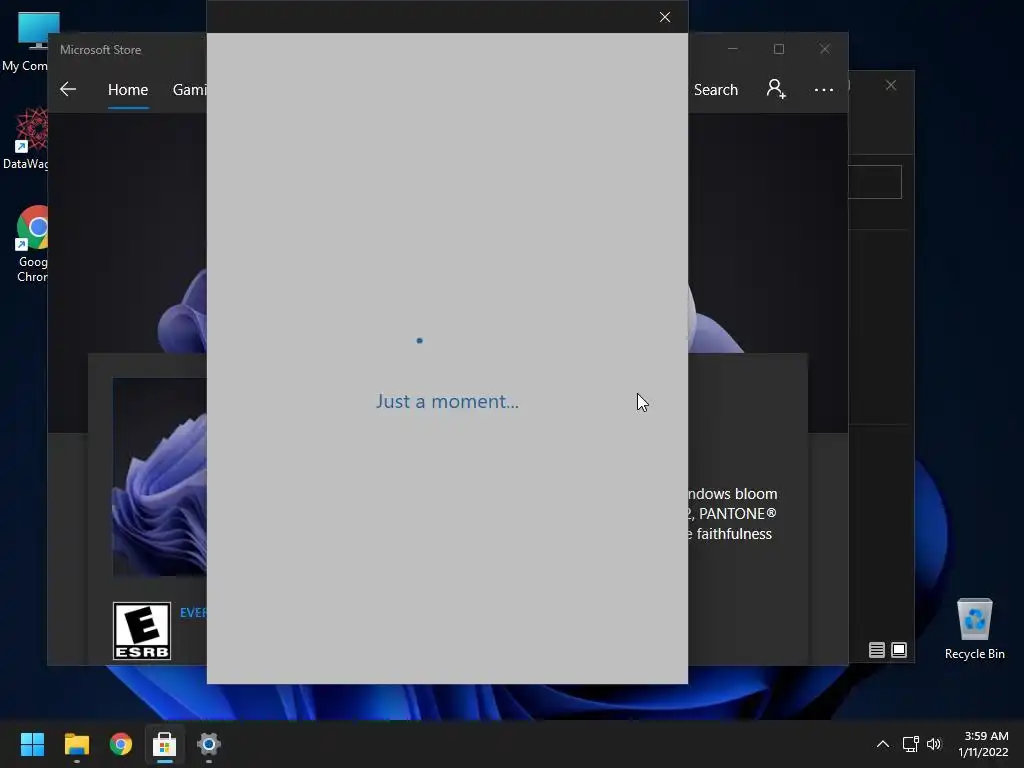Close the Just a moment dialog
The width and height of the screenshot is (1024, 768).
(665, 17)
